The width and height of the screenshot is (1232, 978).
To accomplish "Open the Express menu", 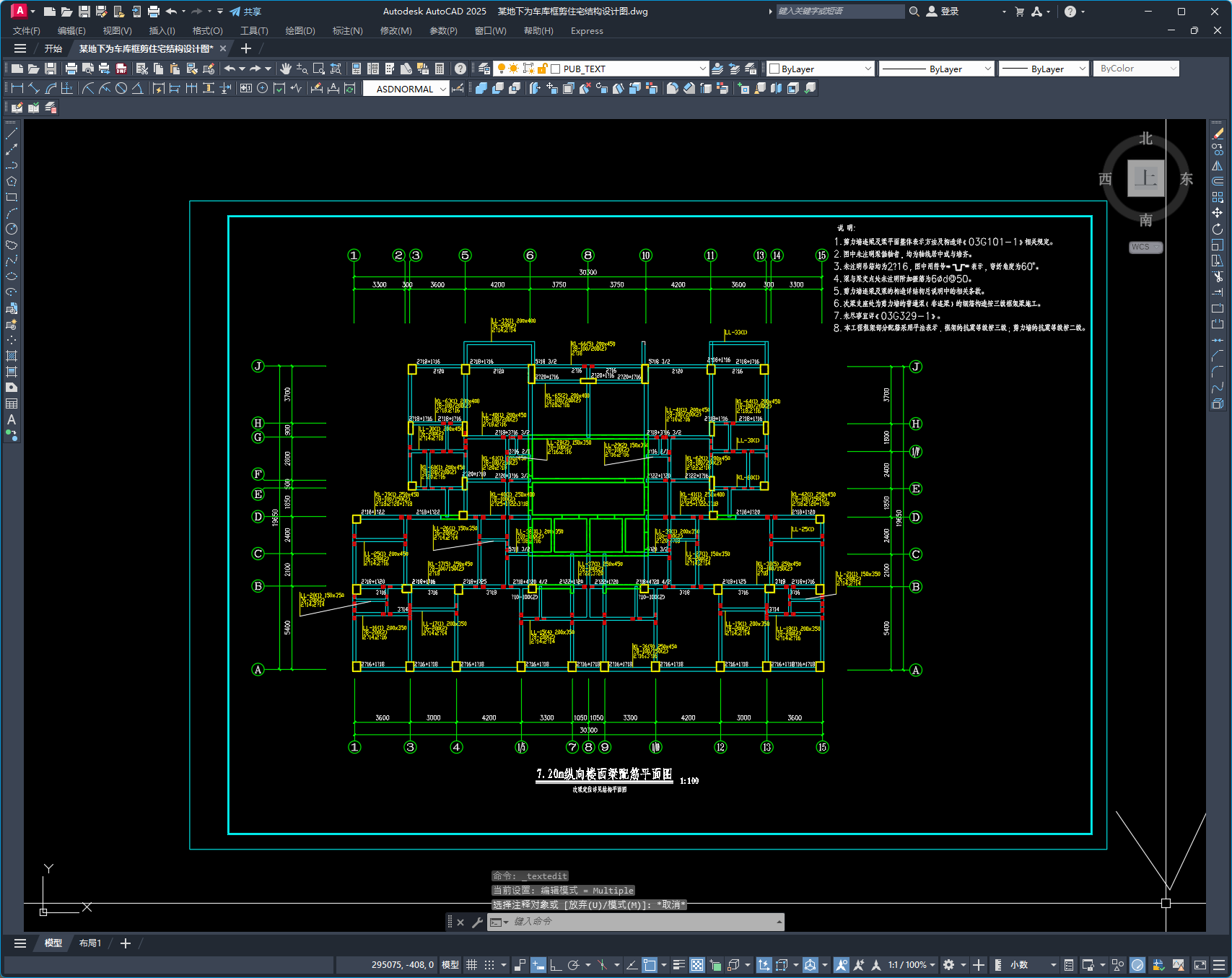I will [x=587, y=31].
